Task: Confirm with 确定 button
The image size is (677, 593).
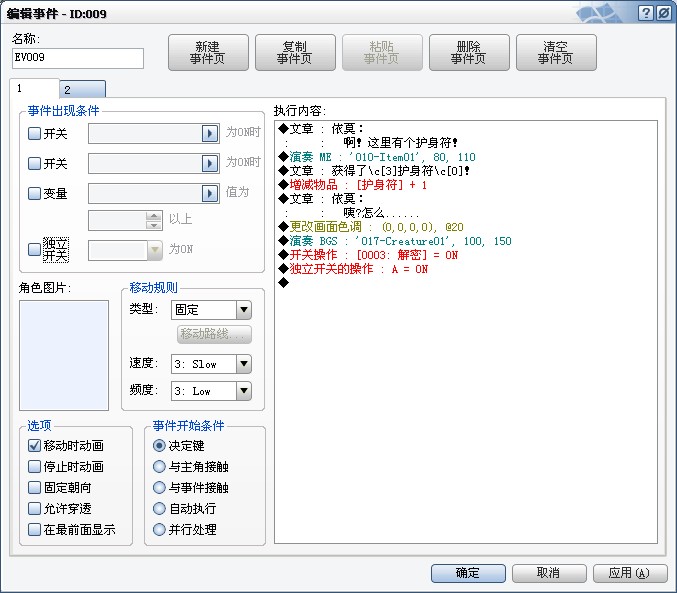Action: pyautogui.click(x=468, y=573)
